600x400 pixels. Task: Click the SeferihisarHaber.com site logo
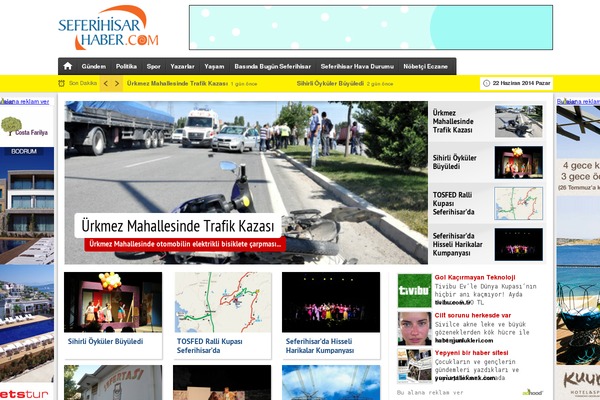point(108,28)
